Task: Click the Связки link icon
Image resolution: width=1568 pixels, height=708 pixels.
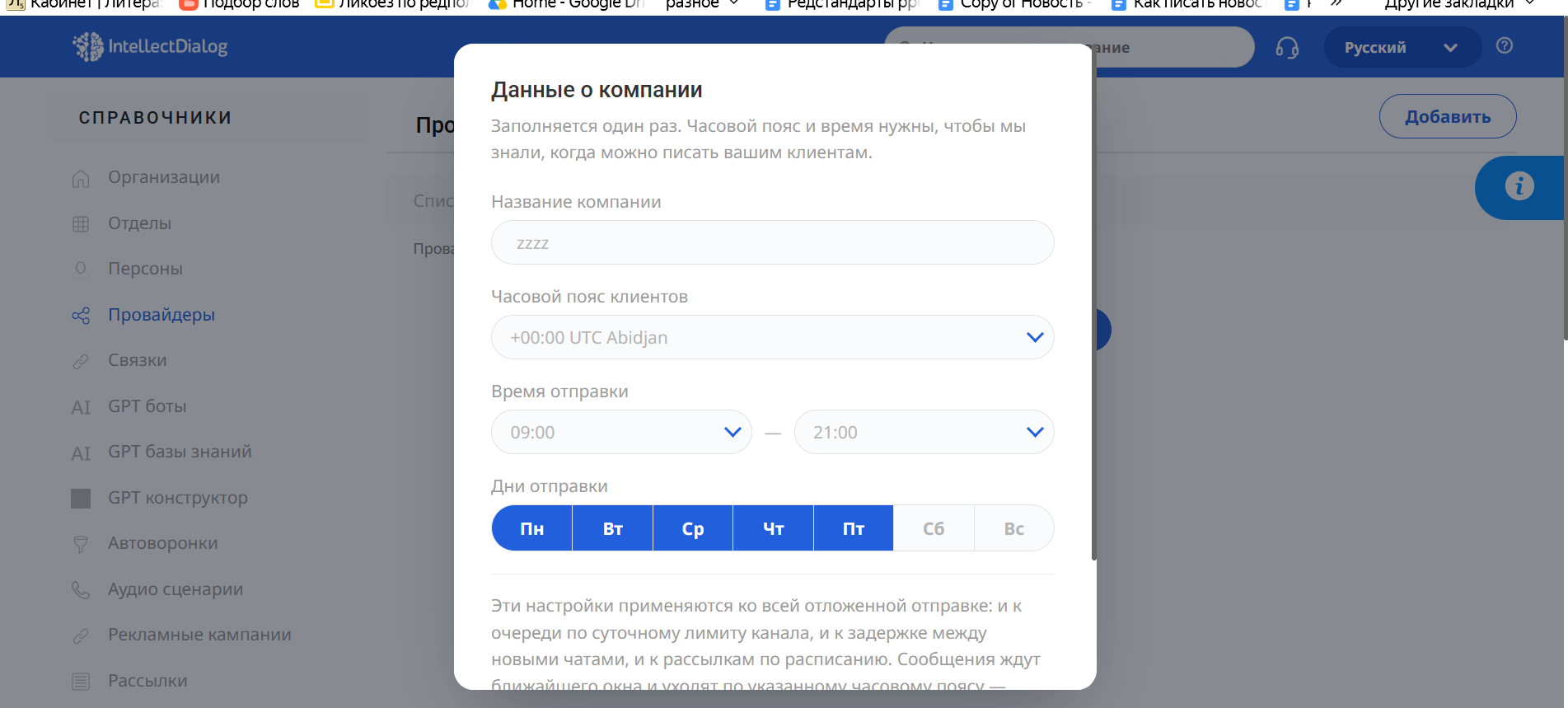Action: click(x=81, y=361)
